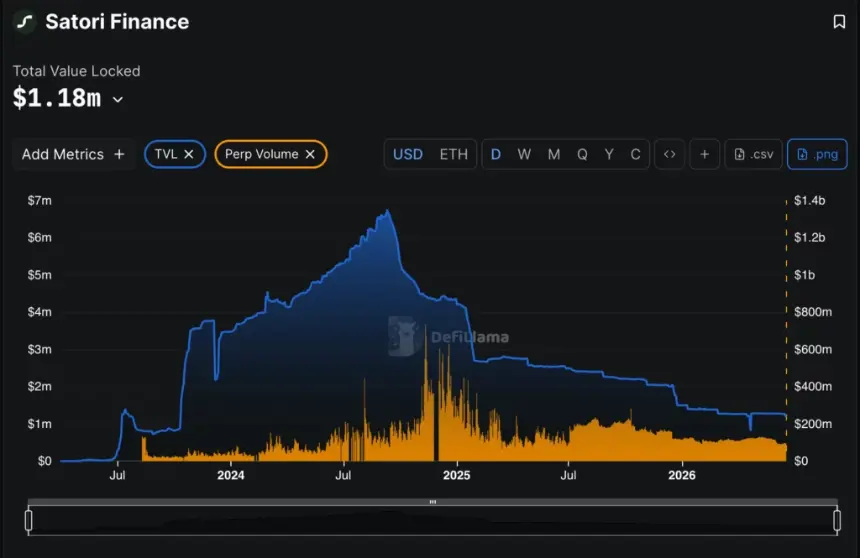
Task: Click the $1.18m TVL value
Action: click(x=57, y=98)
